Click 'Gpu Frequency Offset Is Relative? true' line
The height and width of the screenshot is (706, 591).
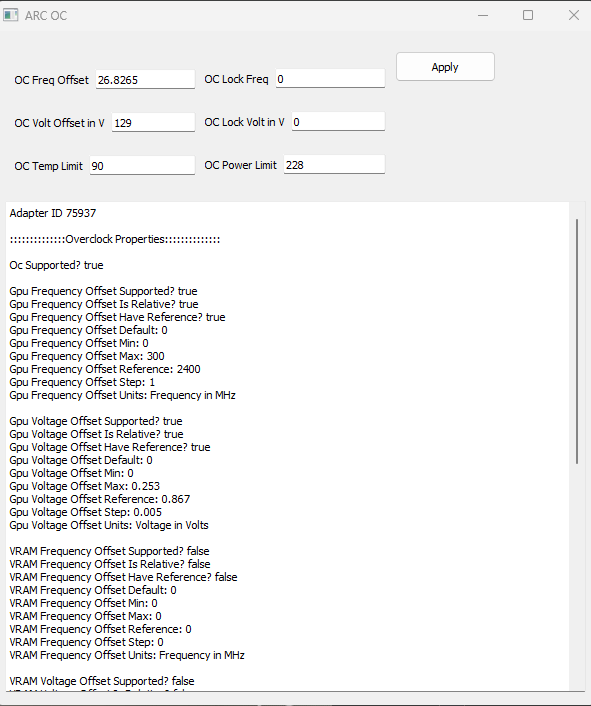pyautogui.click(x=104, y=304)
